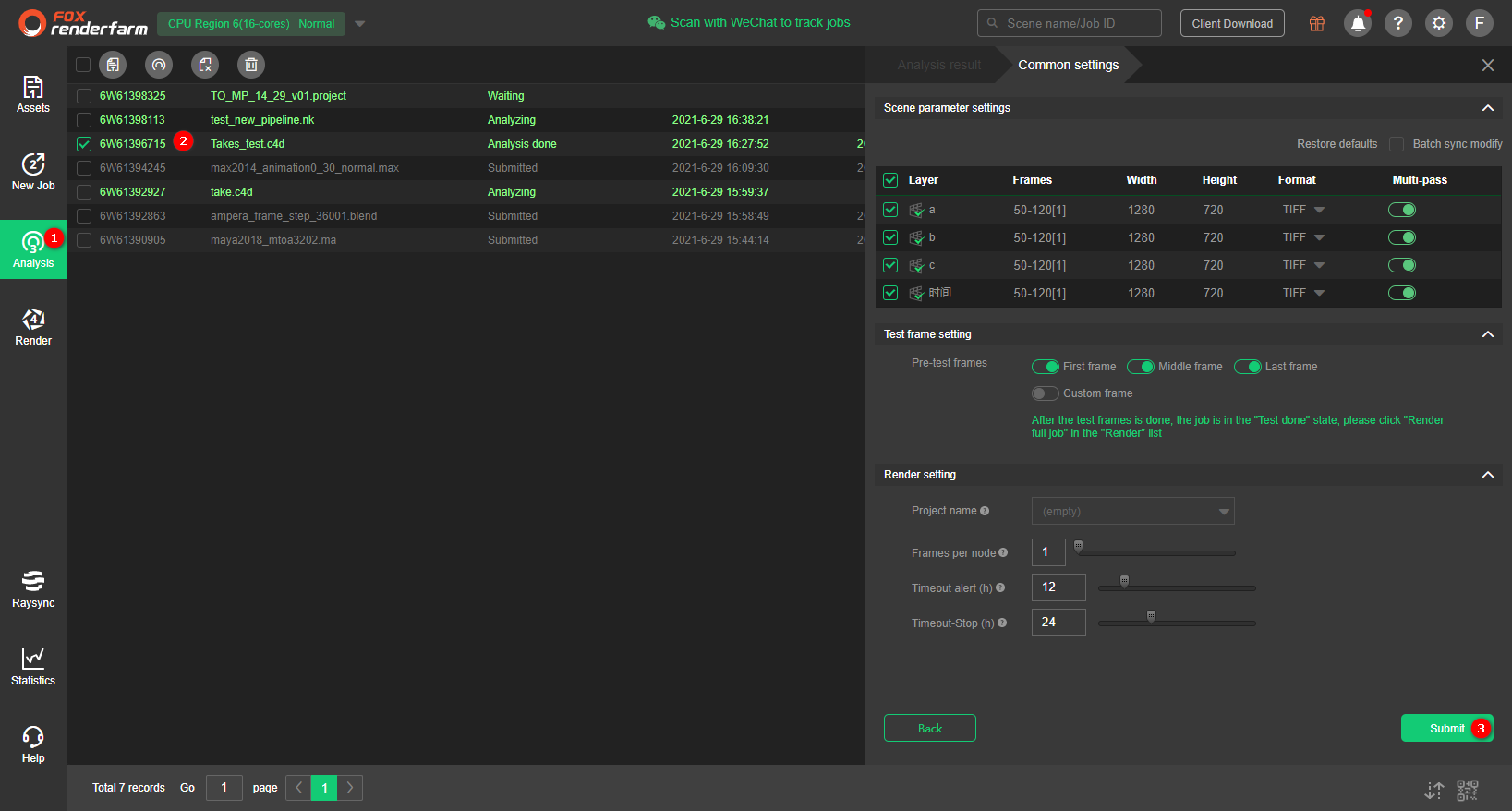The height and width of the screenshot is (811, 1512).
Task: Click Scan with WeChat to track jobs
Action: (x=760, y=22)
